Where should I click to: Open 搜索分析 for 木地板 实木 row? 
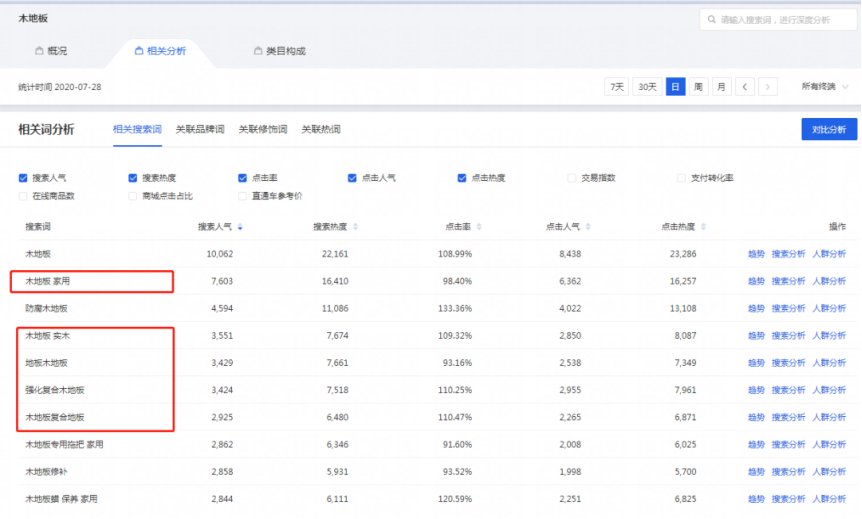[x=788, y=335]
